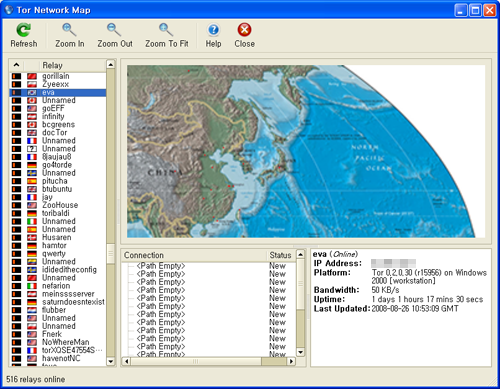Select the eva relay row
The image size is (500, 389).
click(58, 92)
